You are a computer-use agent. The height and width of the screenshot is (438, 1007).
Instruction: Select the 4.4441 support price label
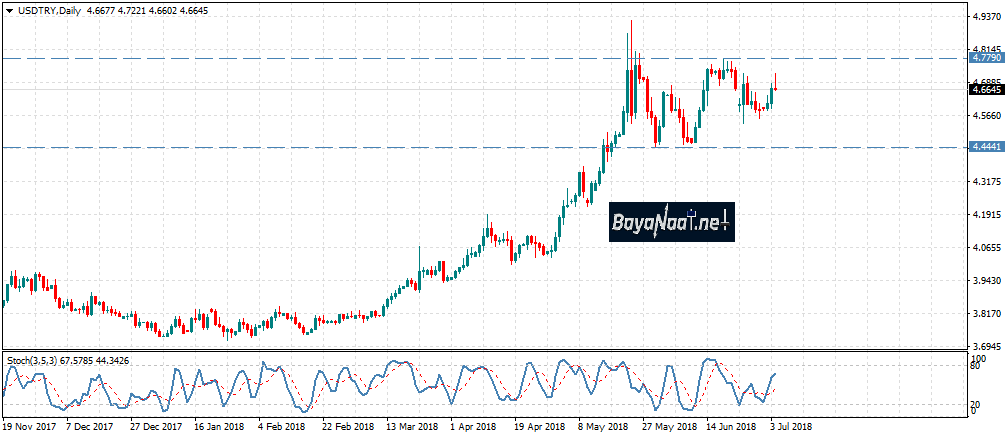(985, 147)
